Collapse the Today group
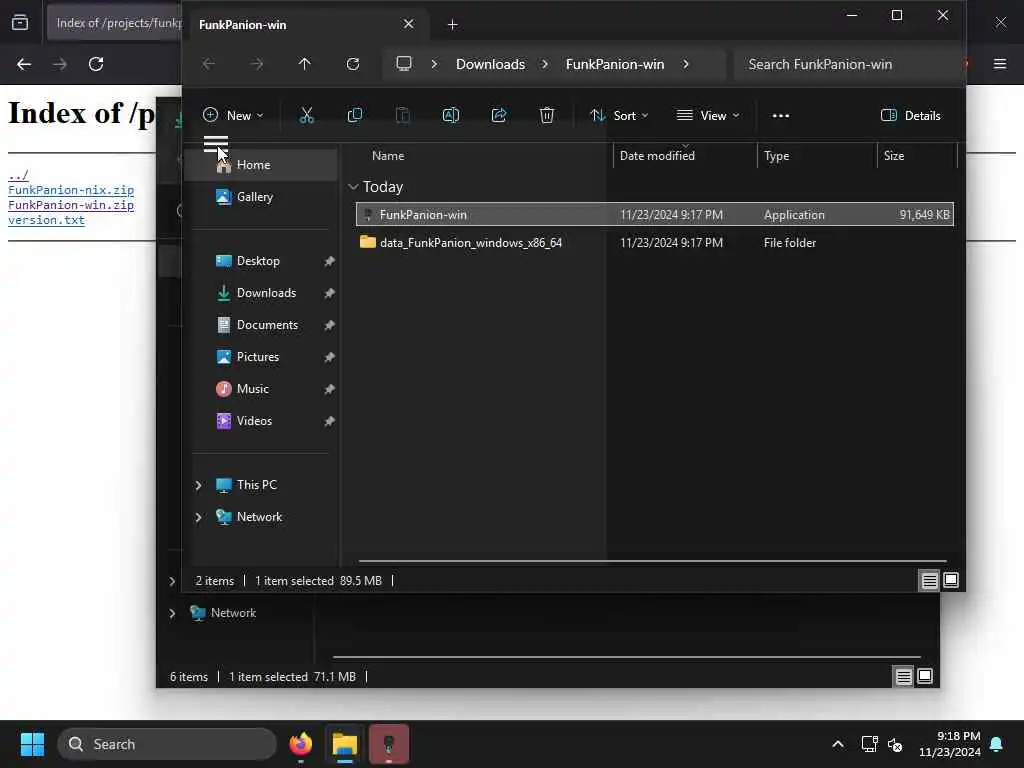Viewport: 1024px width, 768px height. point(353,187)
